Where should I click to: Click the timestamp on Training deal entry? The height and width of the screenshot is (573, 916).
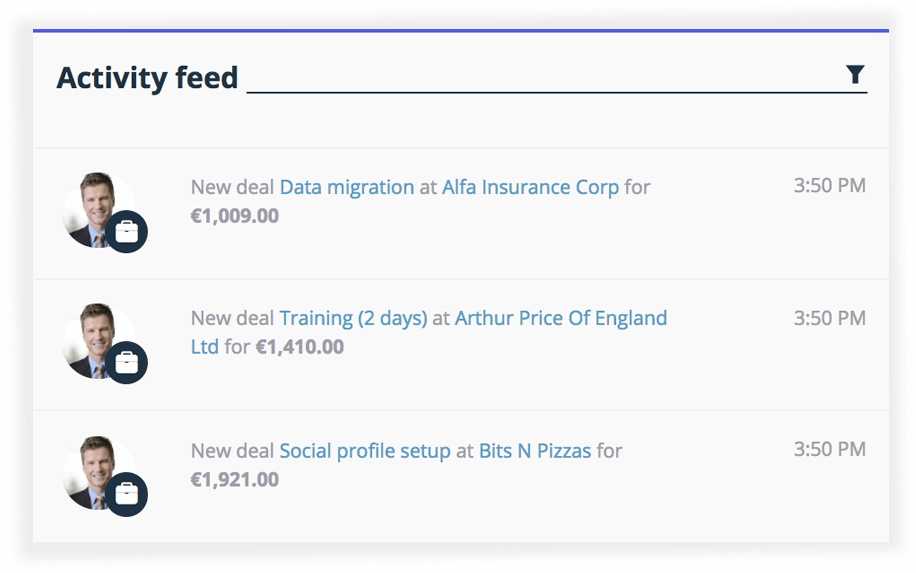coord(829,318)
